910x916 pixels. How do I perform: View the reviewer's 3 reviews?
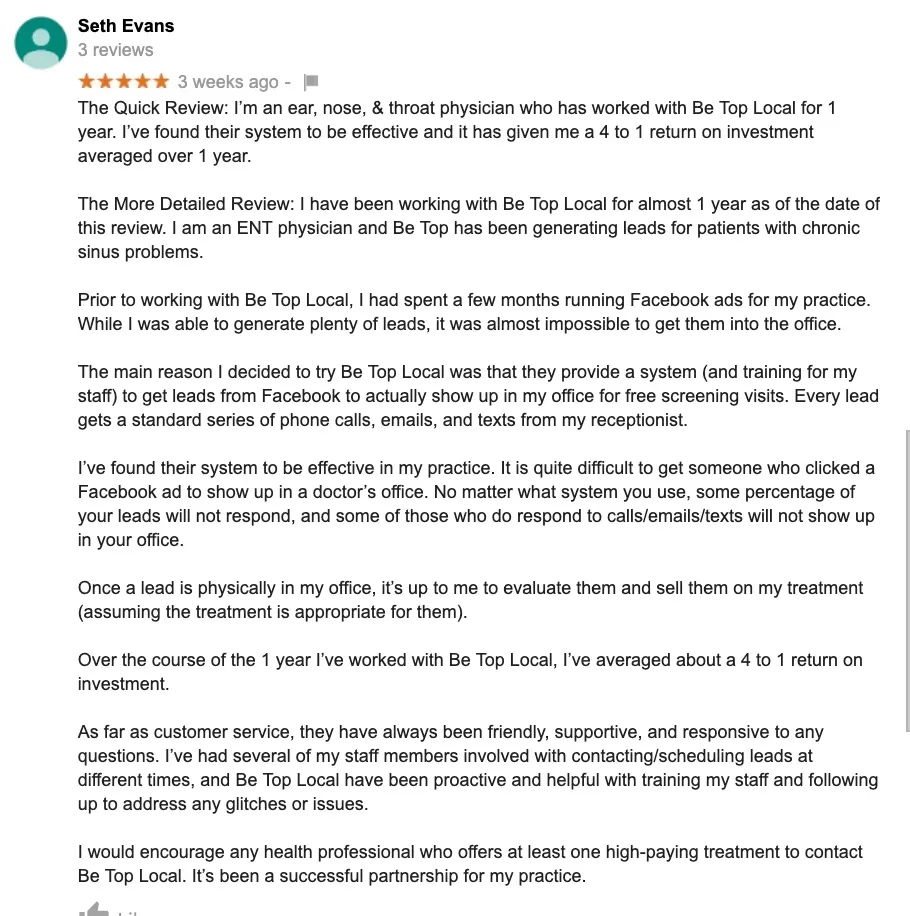pyautogui.click(x=116, y=50)
